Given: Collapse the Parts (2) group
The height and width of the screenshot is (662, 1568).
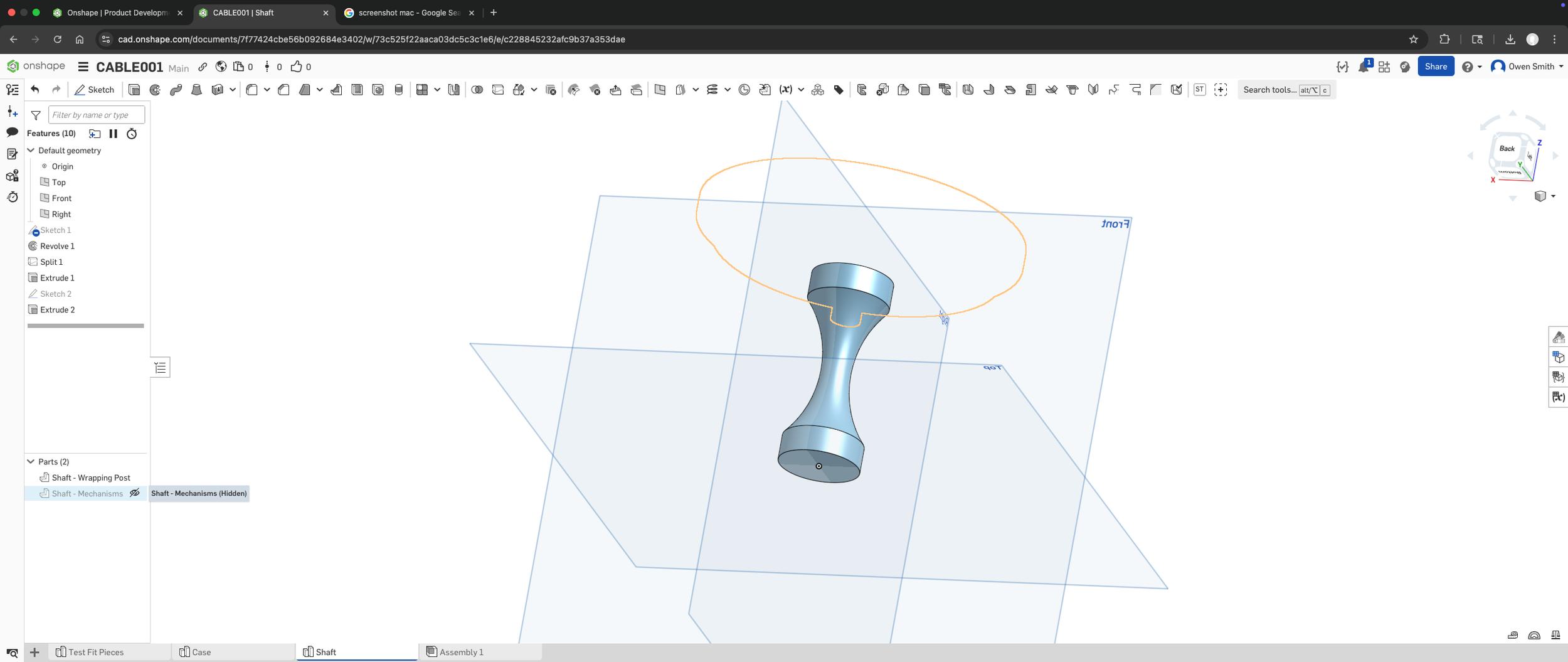Looking at the screenshot, I should (31, 461).
